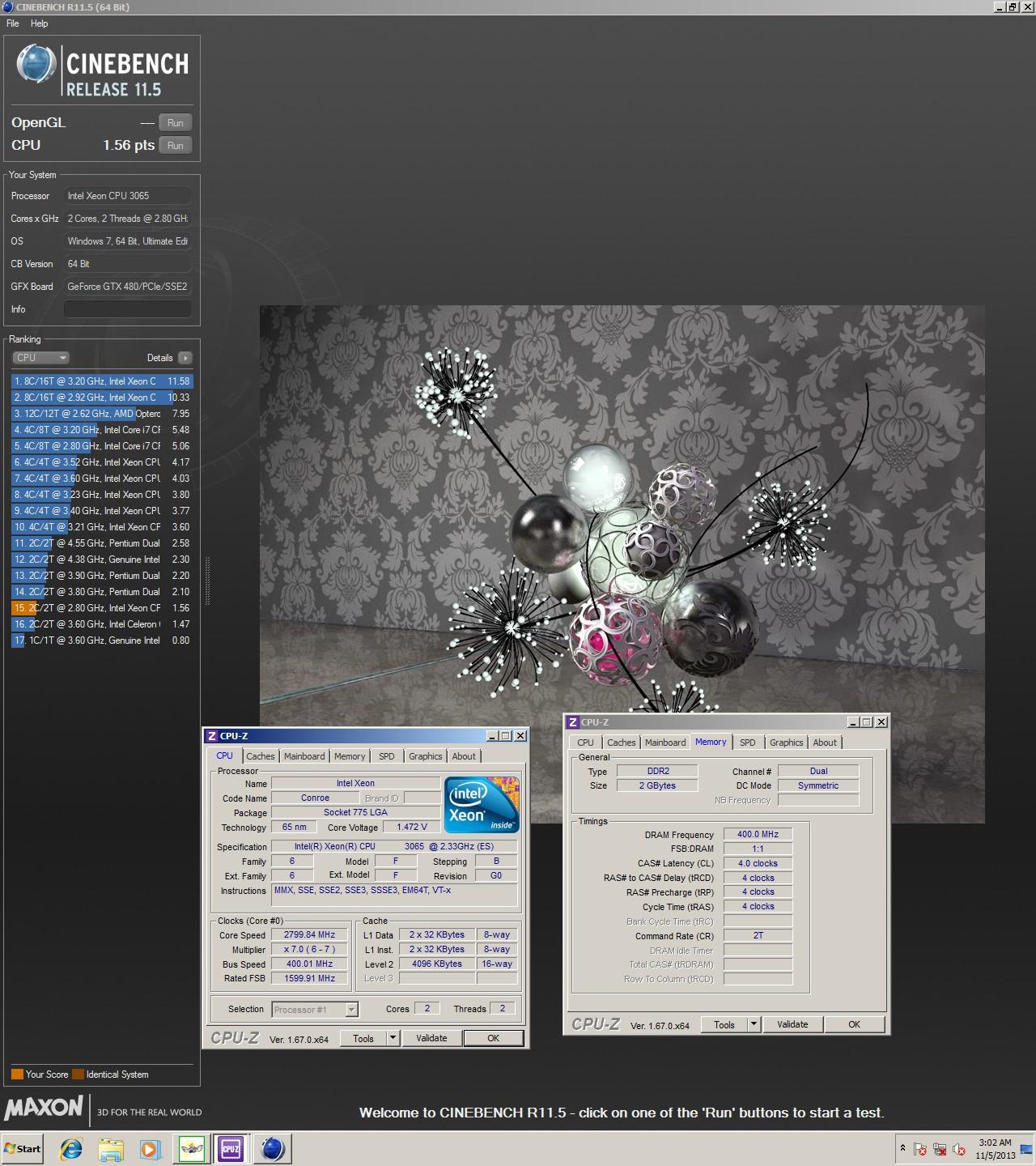Minimize the CPU-Z Memory window

click(854, 722)
